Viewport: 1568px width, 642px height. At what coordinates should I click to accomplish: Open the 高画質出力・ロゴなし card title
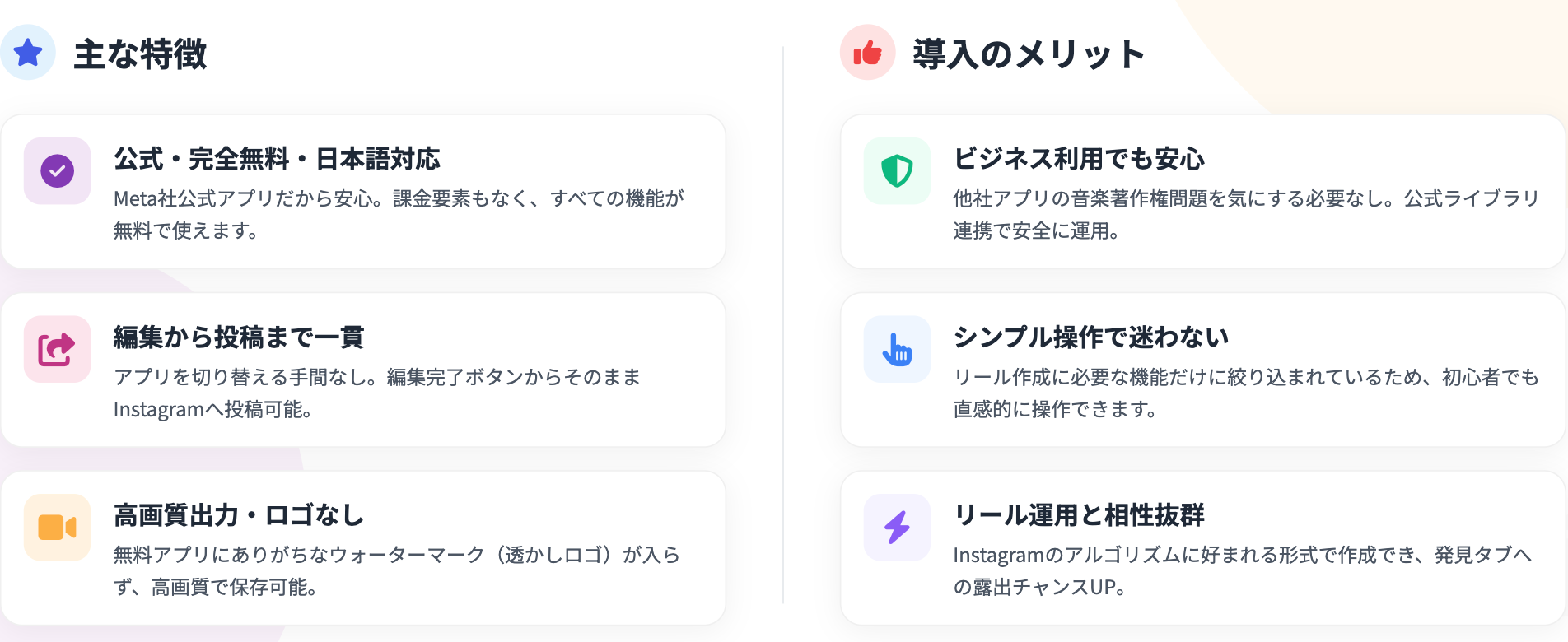[239, 516]
